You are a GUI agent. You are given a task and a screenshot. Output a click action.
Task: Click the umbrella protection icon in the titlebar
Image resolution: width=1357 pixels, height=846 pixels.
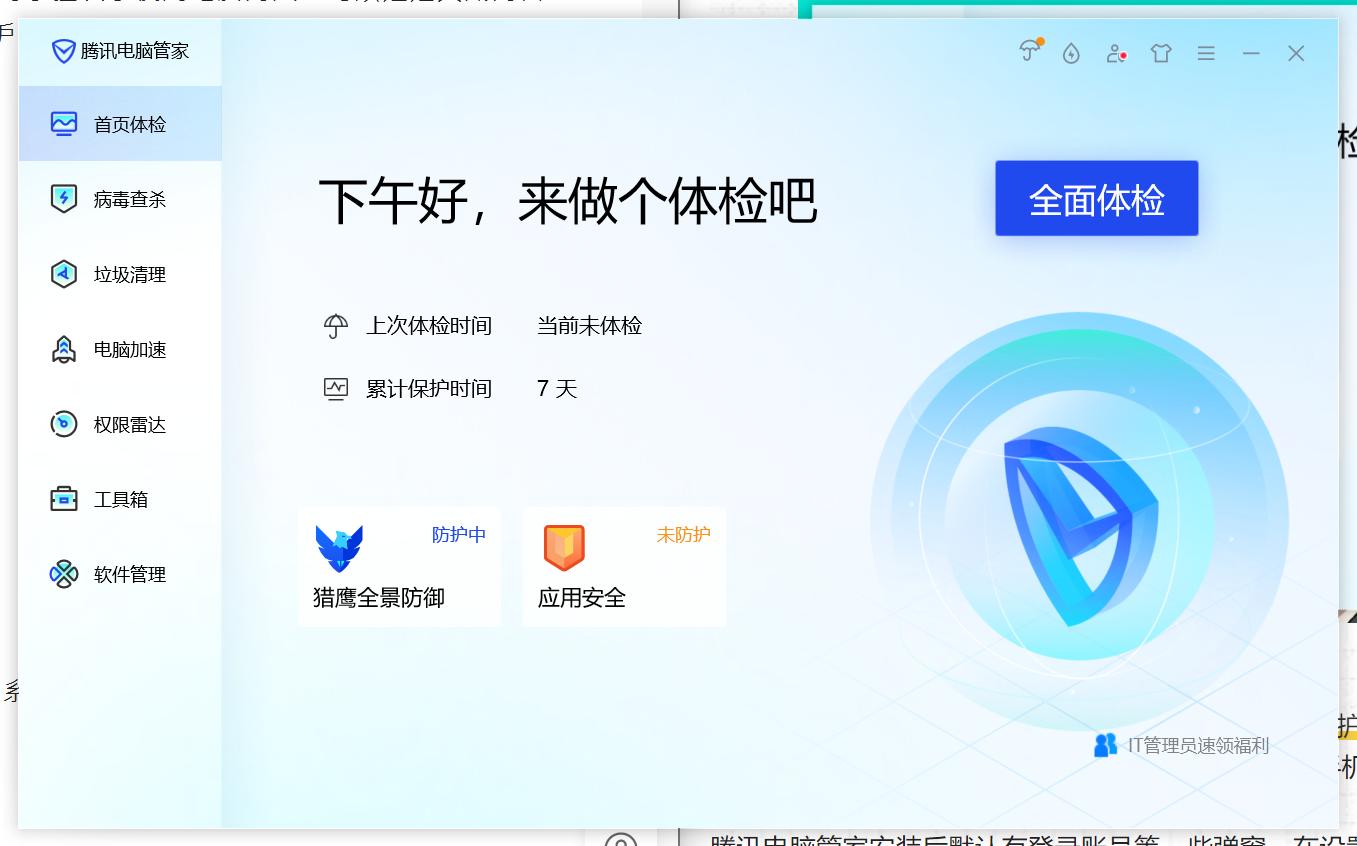point(1029,53)
